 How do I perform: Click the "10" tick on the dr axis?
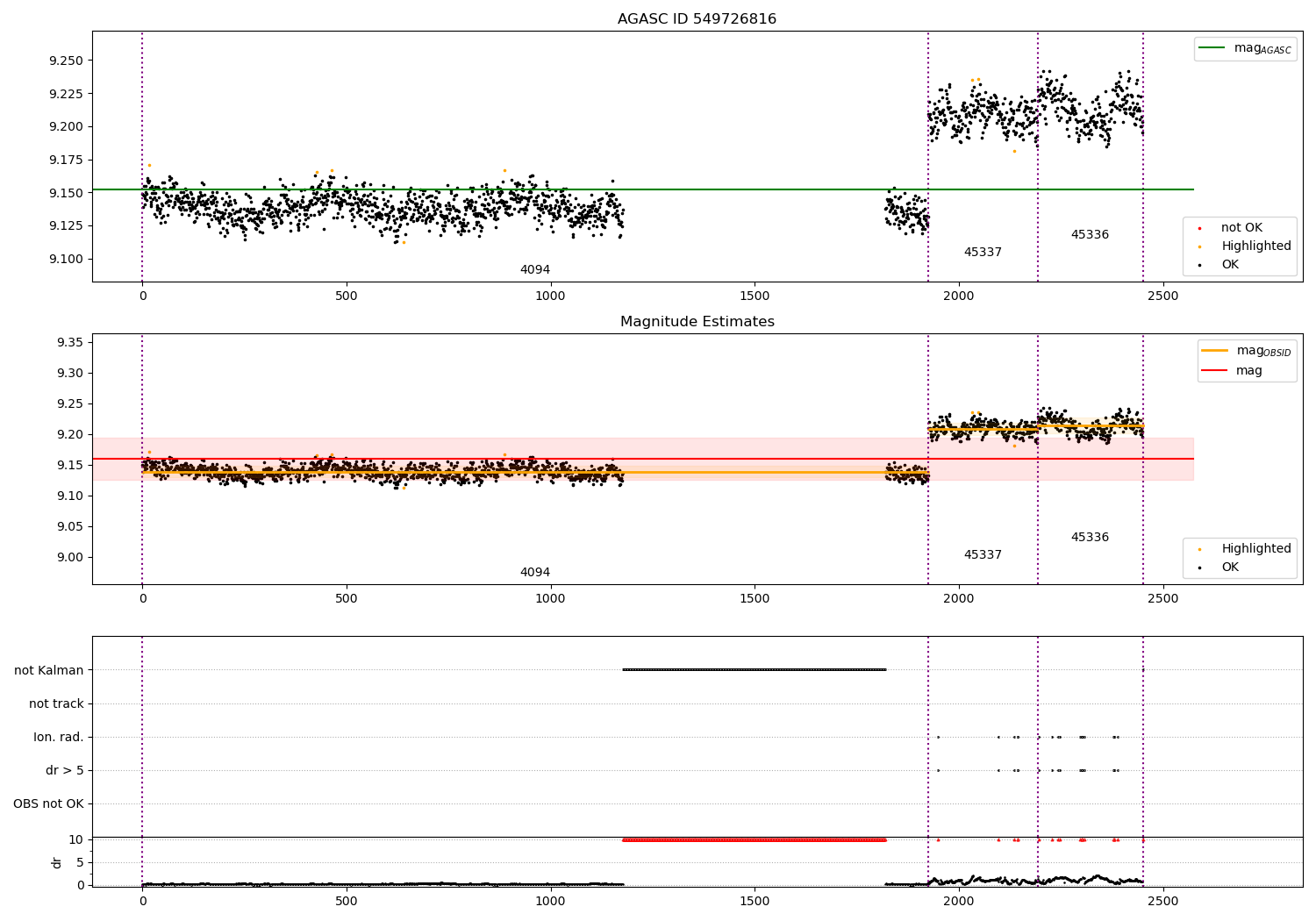point(75,839)
